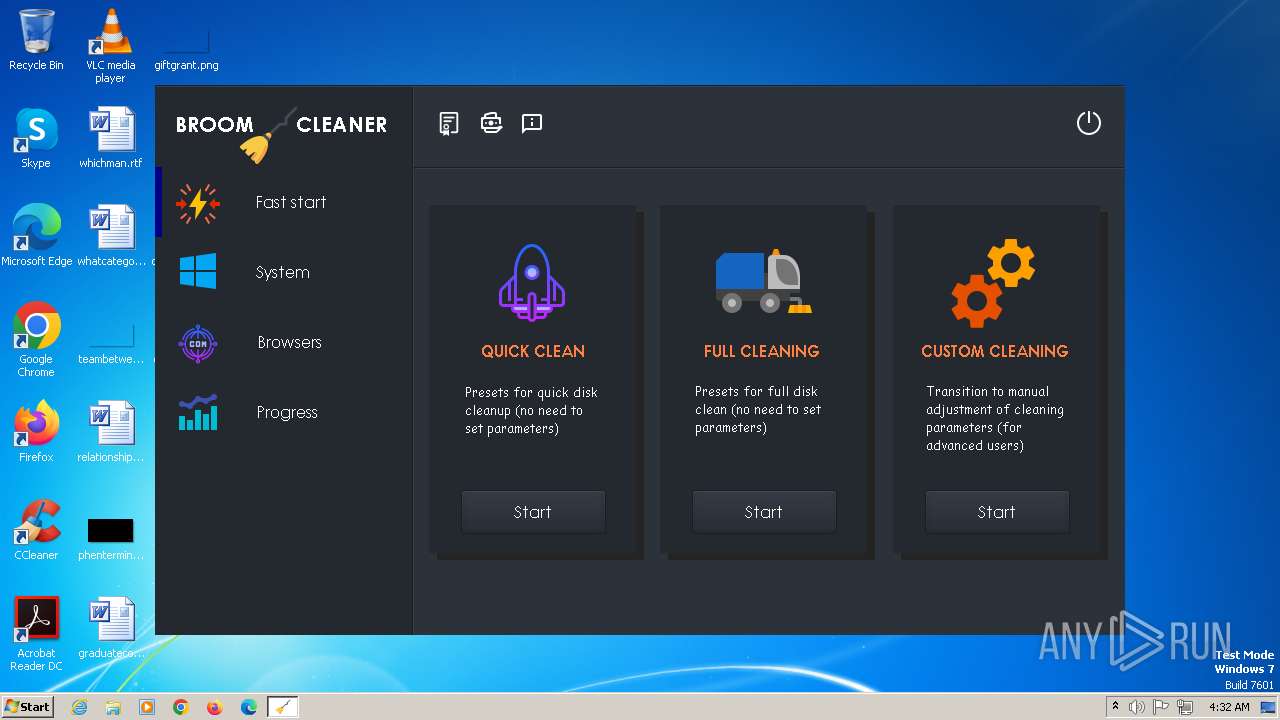Click the broom logo icon
This screenshot has height=720, width=1280.
266,135
